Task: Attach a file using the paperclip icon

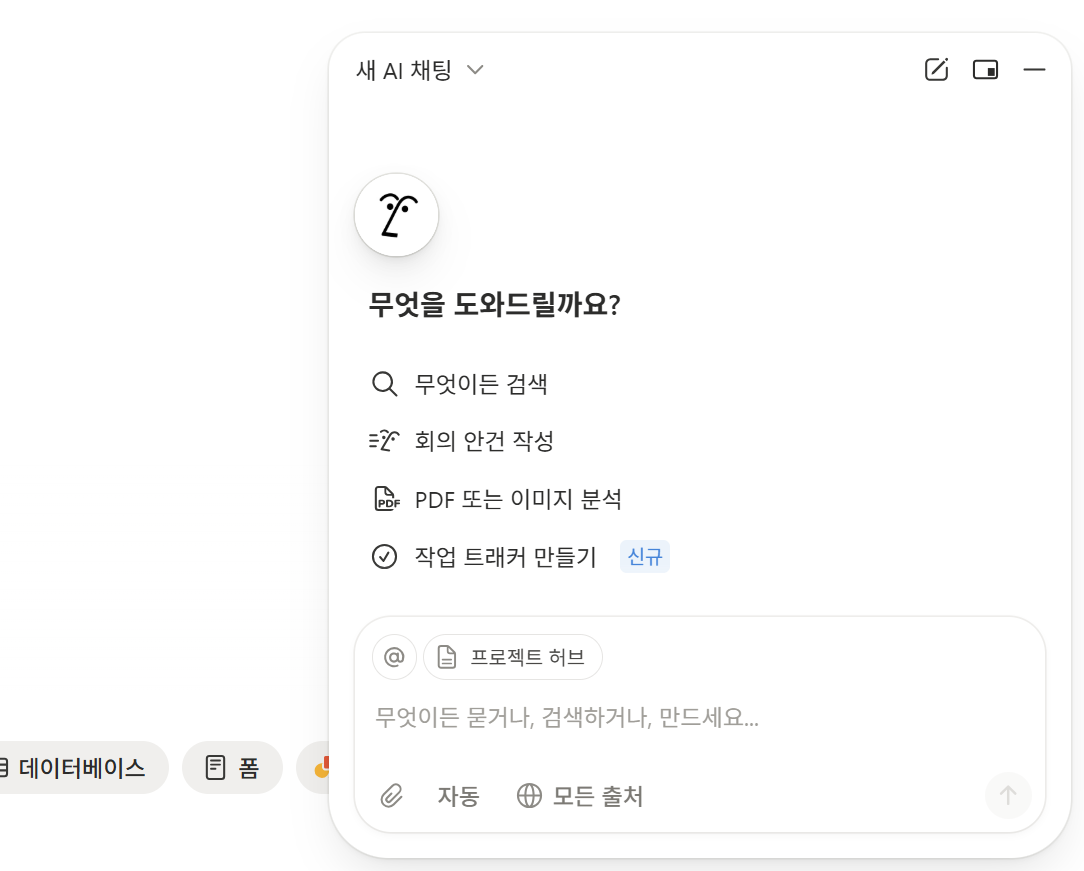Action: point(391,796)
